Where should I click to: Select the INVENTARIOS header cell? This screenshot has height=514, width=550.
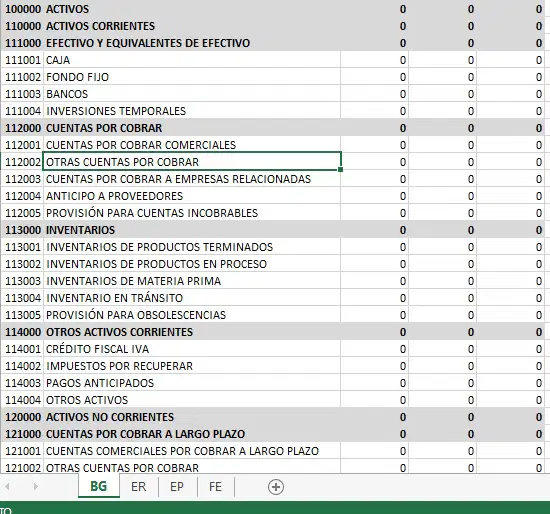[192, 230]
